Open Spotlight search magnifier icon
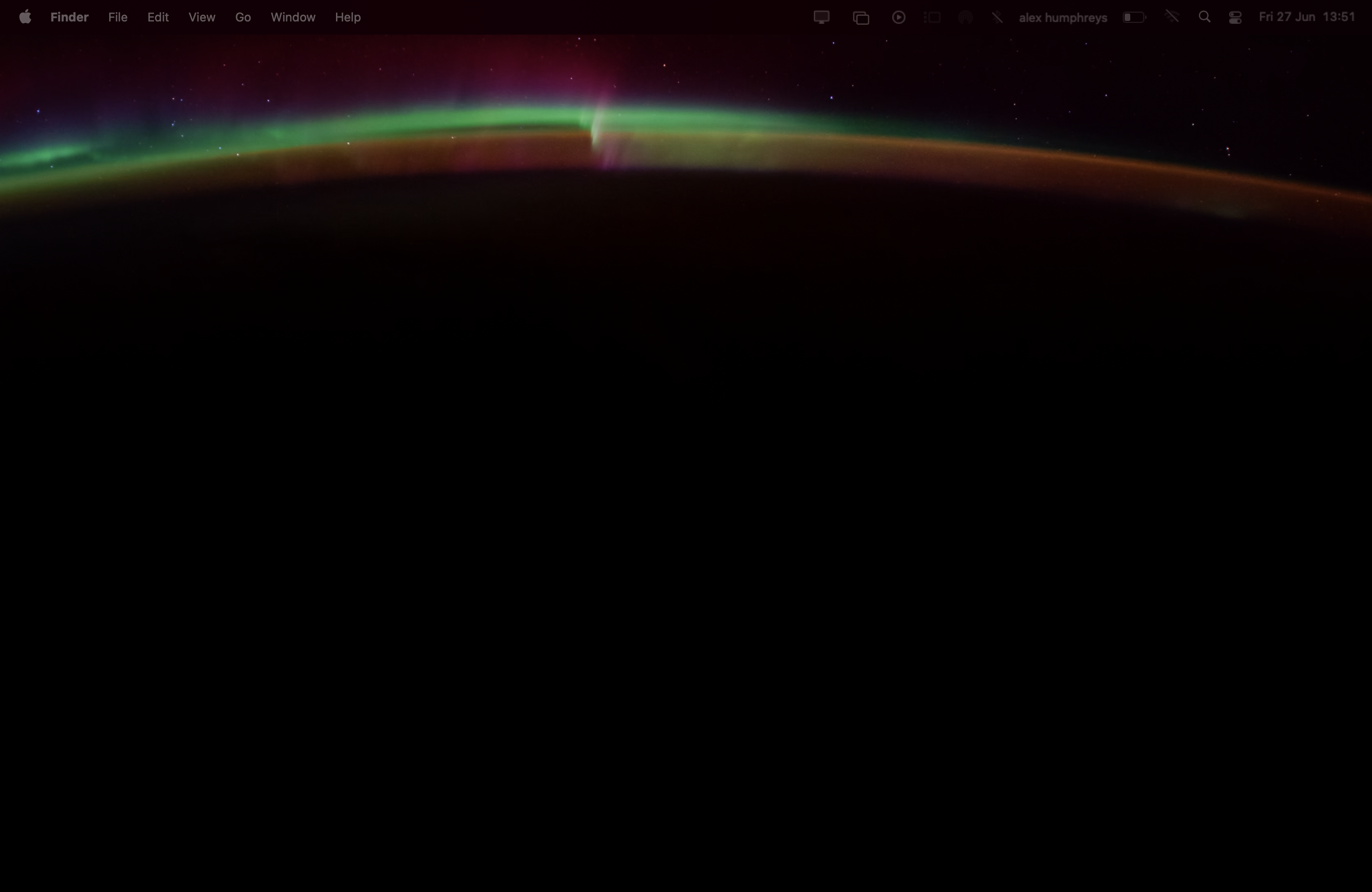The image size is (1372, 892). [1204, 17]
